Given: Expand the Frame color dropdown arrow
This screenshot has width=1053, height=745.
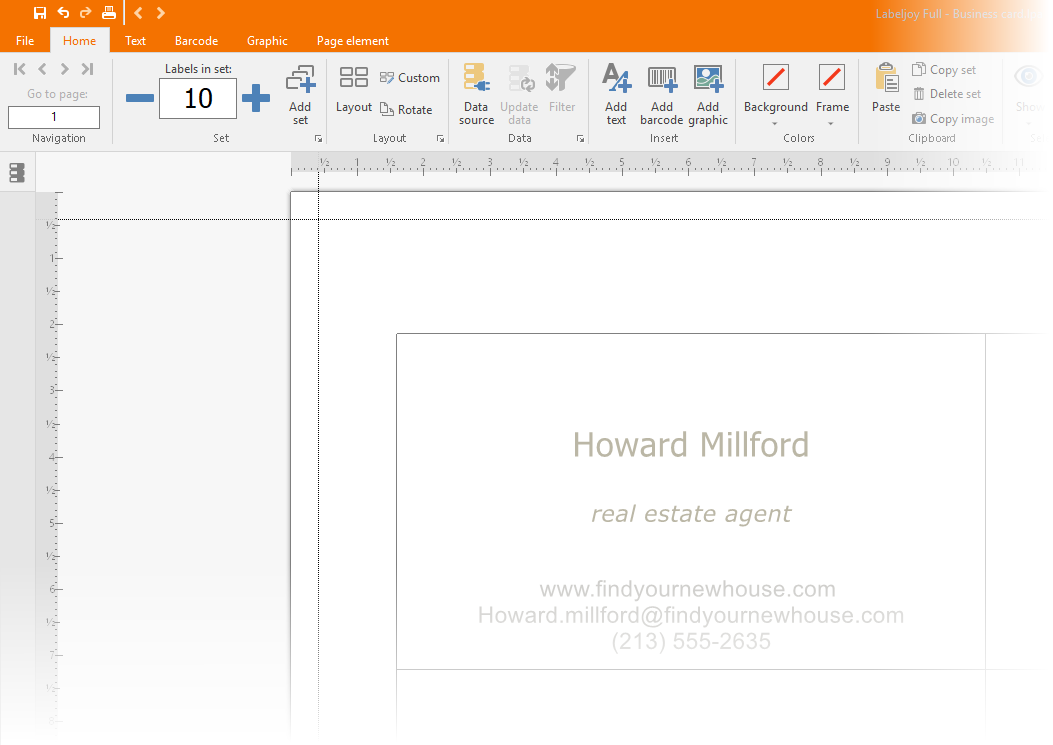Looking at the screenshot, I should (831, 124).
